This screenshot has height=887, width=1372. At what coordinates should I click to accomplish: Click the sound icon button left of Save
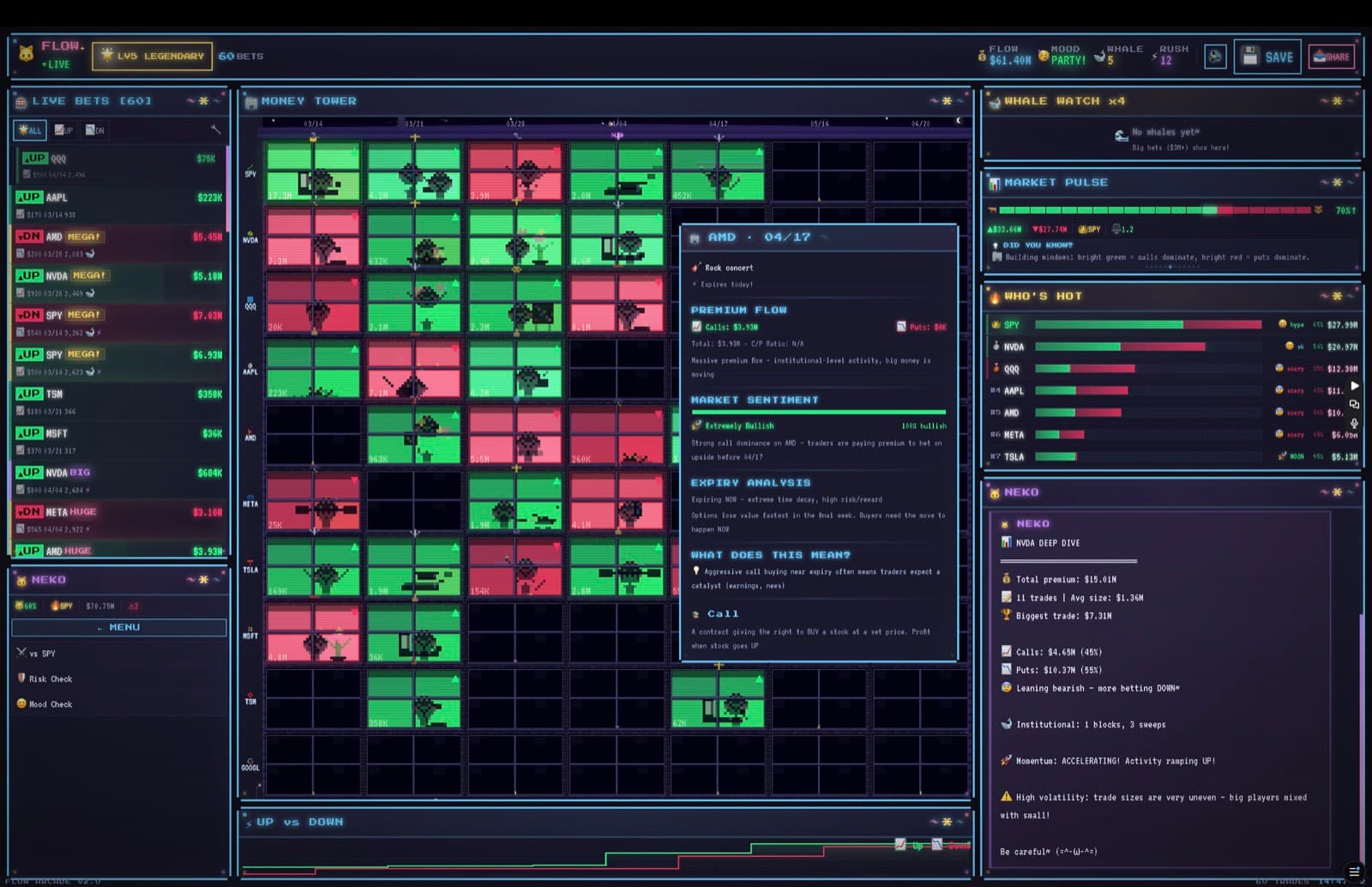[x=1214, y=57]
